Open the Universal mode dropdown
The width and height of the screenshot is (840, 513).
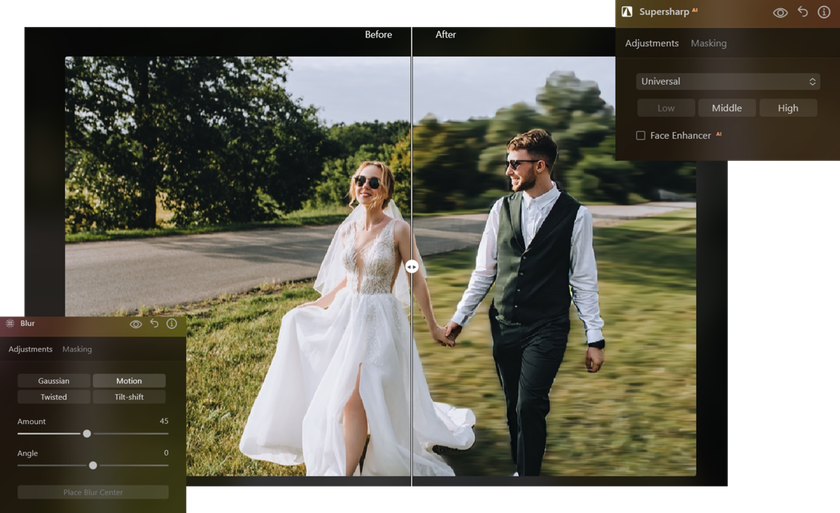tap(728, 81)
